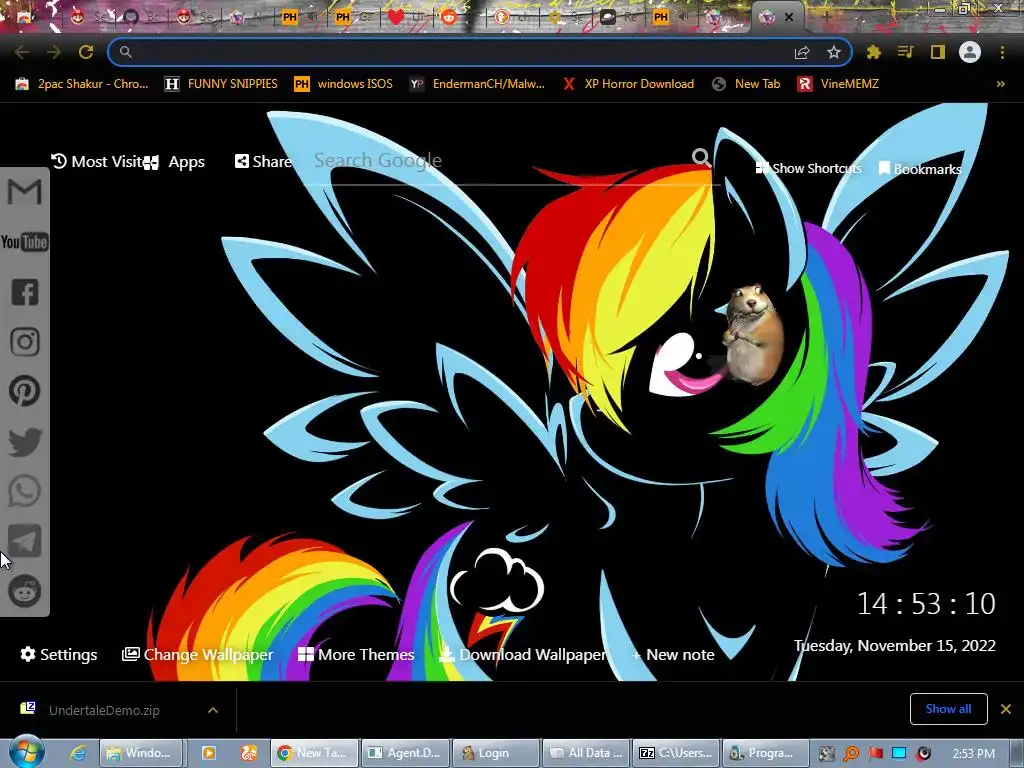This screenshot has width=1024, height=768.
Task: Switch to the Reddit tab
Action: (449, 17)
